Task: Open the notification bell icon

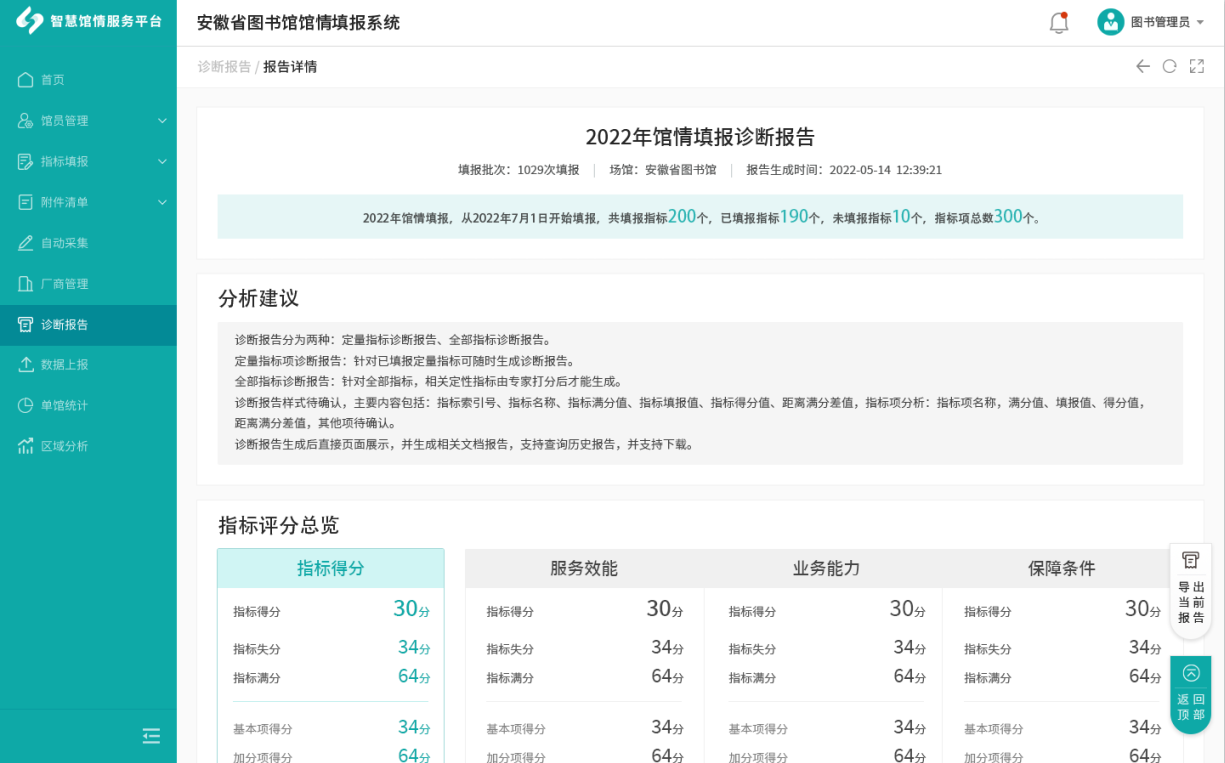Action: [1058, 23]
